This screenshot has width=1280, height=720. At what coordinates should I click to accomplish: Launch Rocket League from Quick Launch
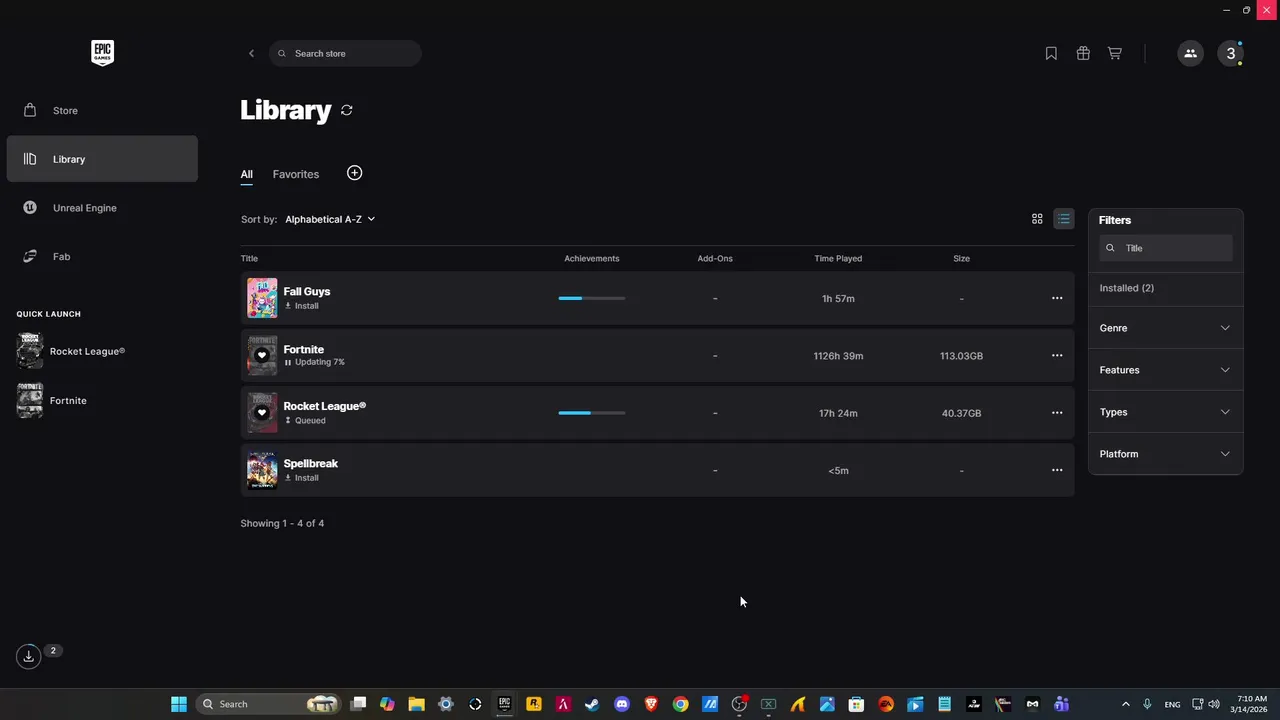tap(72, 352)
